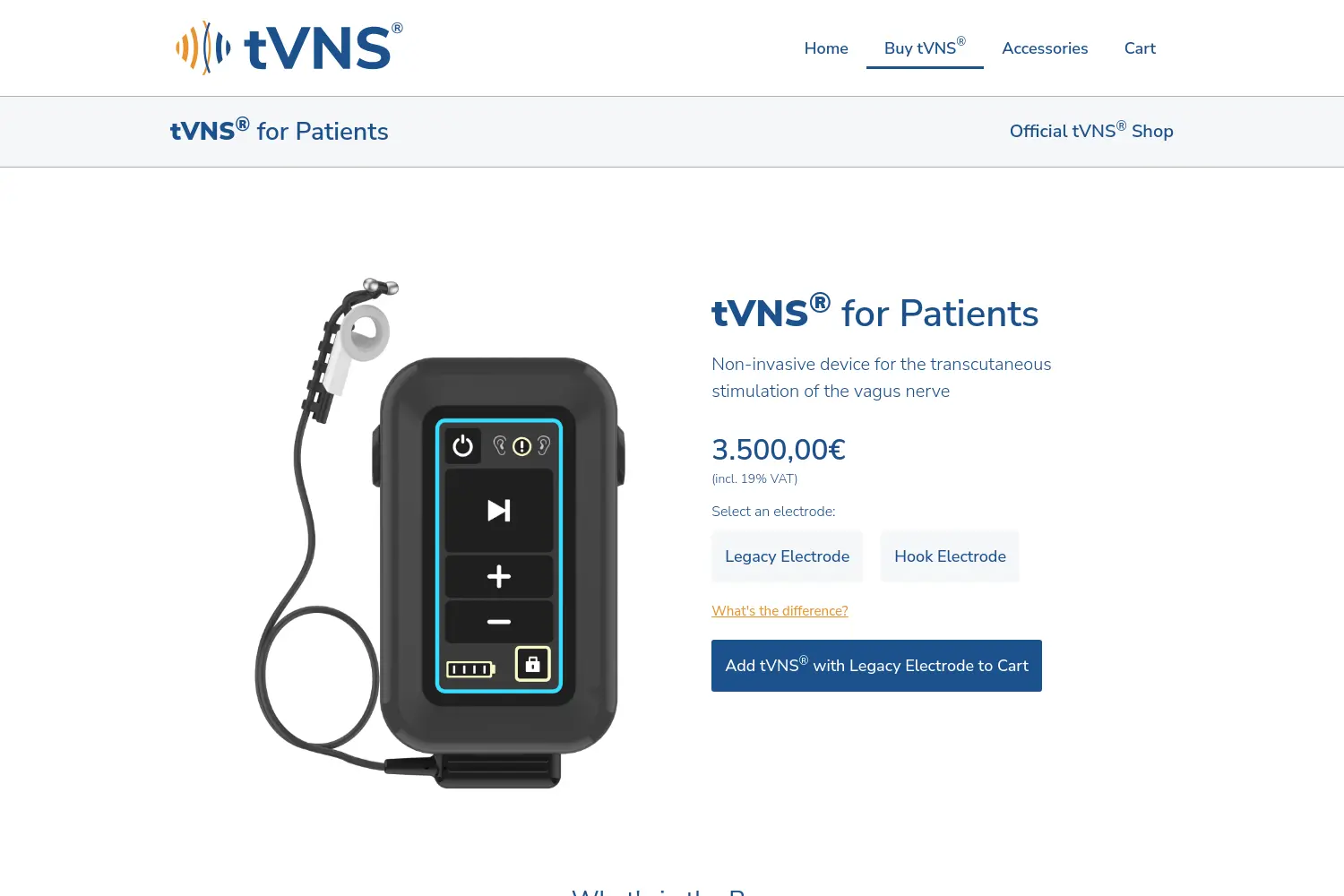Select the Hook Electrode option
Image resolution: width=1344 pixels, height=896 pixels.
click(x=950, y=556)
